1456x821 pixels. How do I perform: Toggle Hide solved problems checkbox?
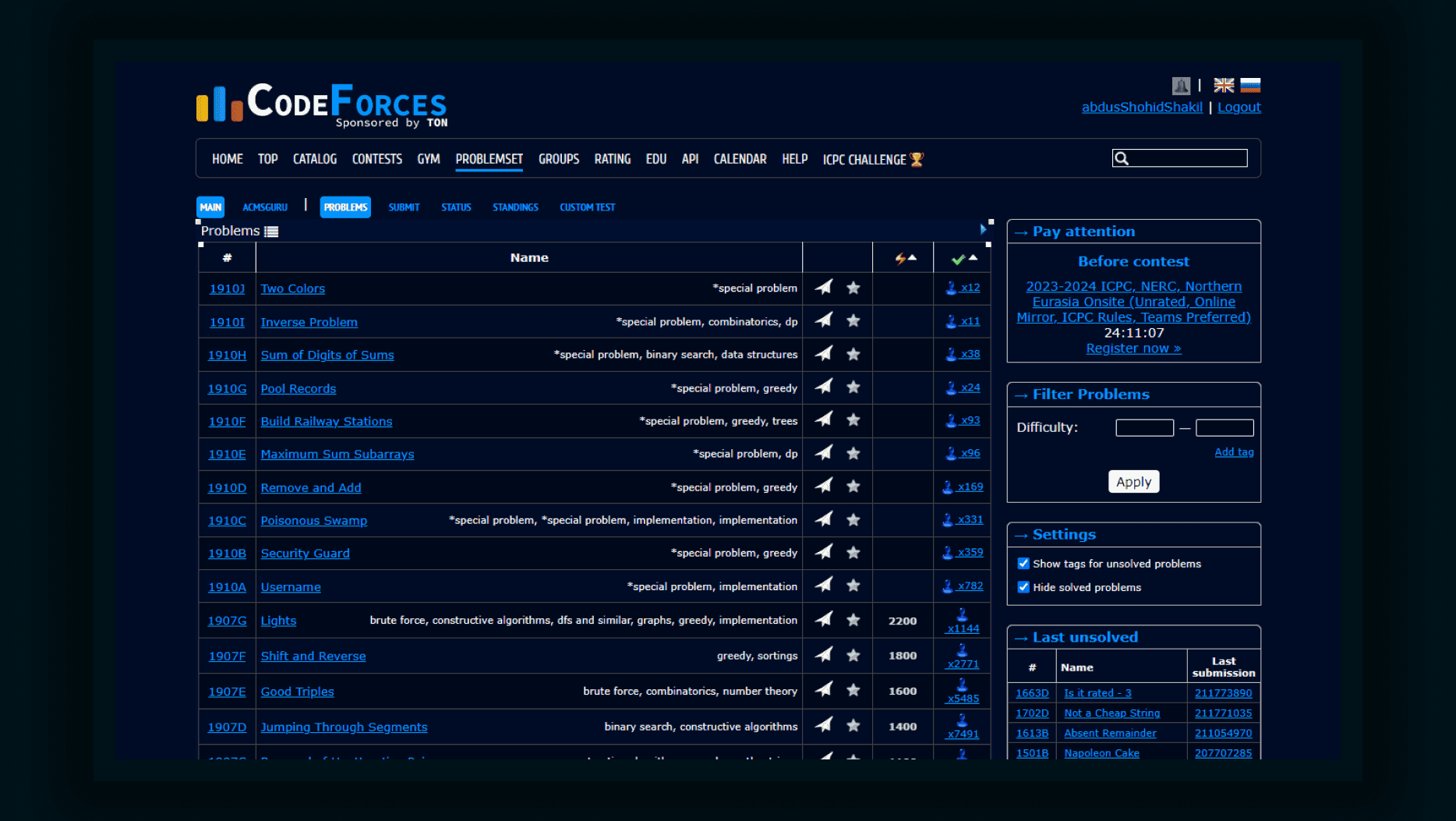click(1023, 587)
